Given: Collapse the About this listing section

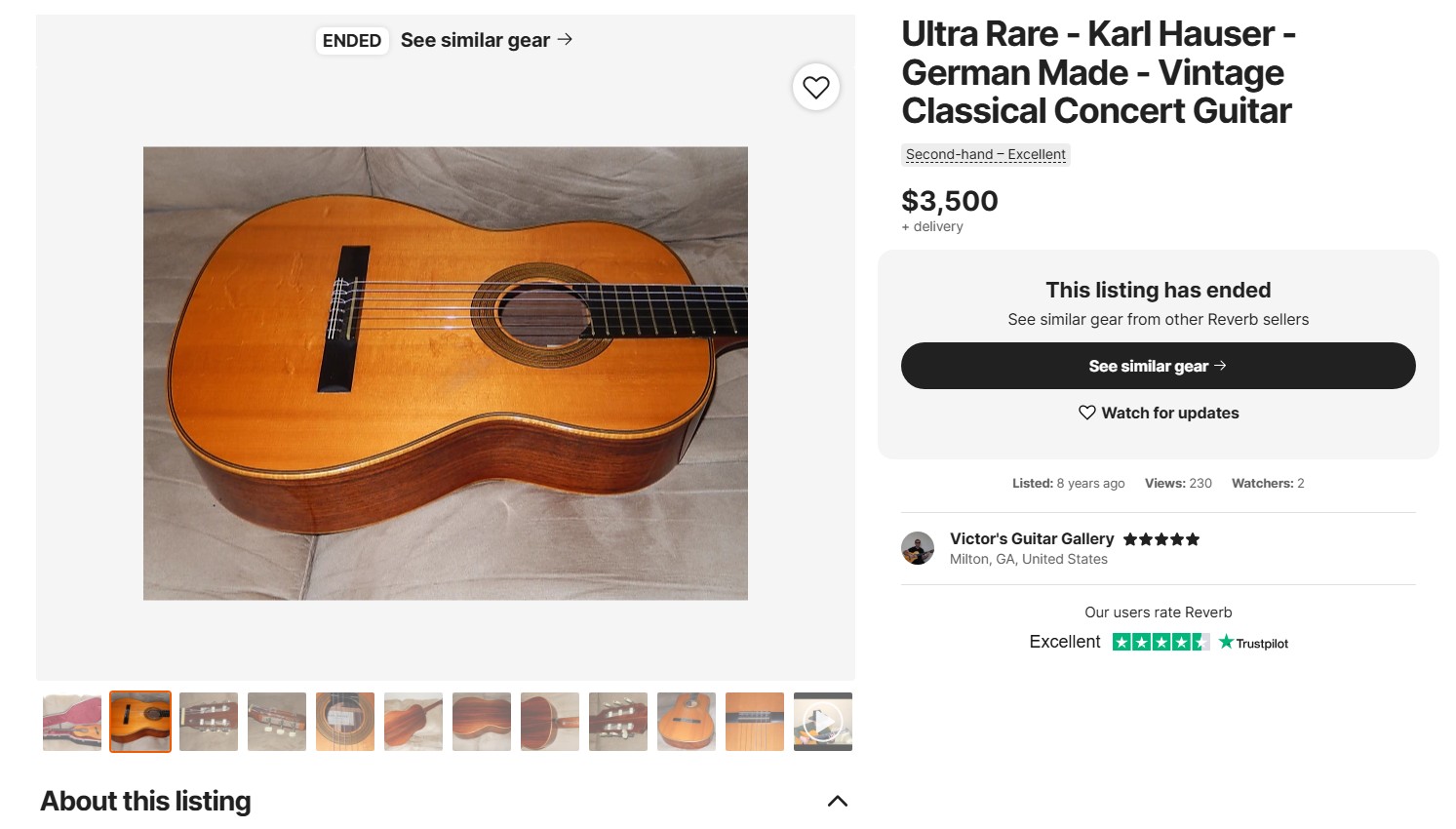Looking at the screenshot, I should tap(837, 802).
